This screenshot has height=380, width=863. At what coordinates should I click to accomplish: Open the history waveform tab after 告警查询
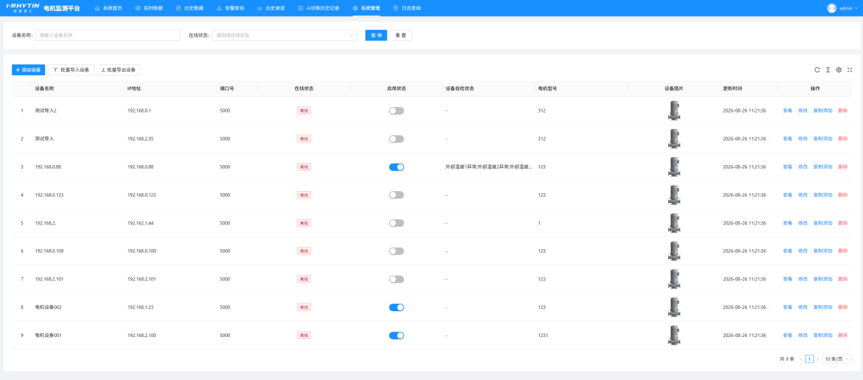(271, 8)
